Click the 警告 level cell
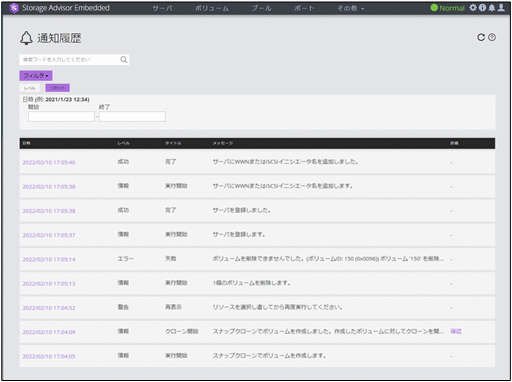The height and width of the screenshot is (382, 512). click(123, 307)
